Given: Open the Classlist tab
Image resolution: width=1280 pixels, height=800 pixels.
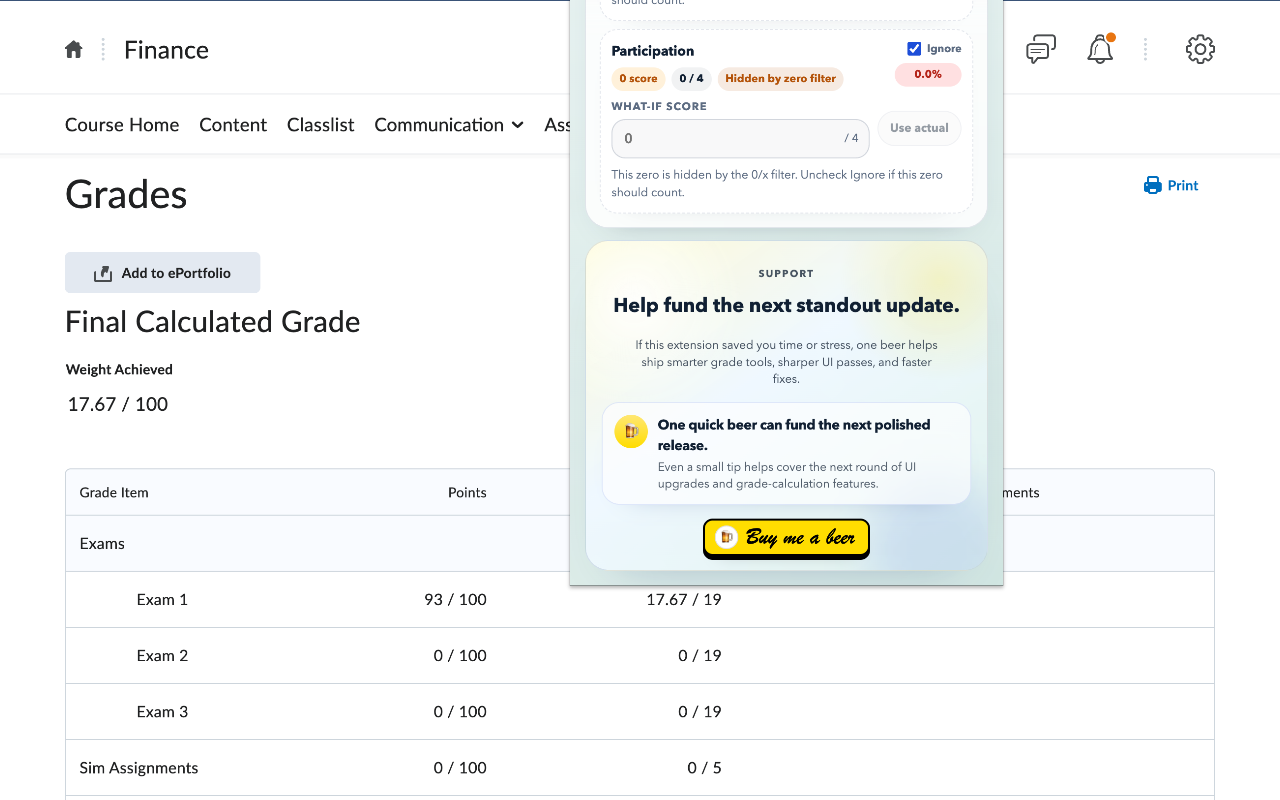Looking at the screenshot, I should pos(321,125).
